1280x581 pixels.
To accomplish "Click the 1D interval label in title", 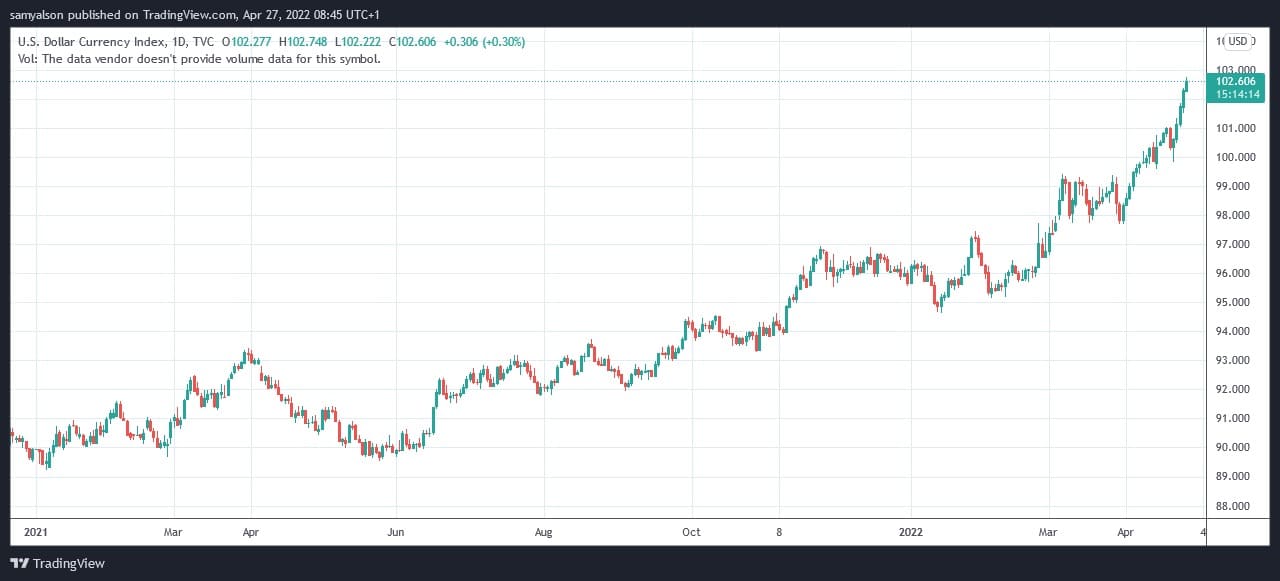I will [x=181, y=42].
